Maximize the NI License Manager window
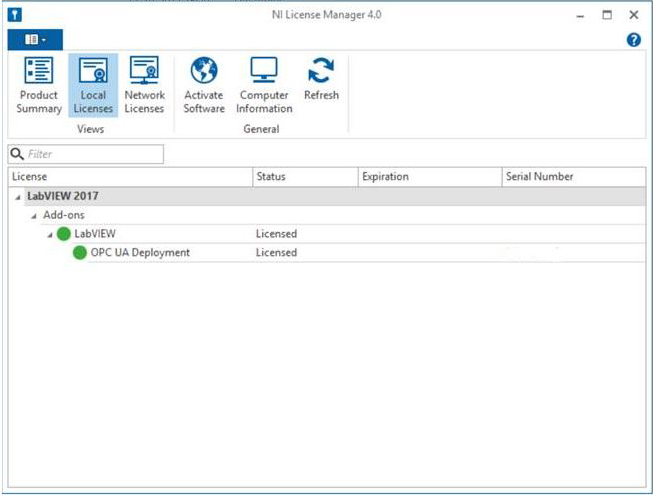 point(607,15)
